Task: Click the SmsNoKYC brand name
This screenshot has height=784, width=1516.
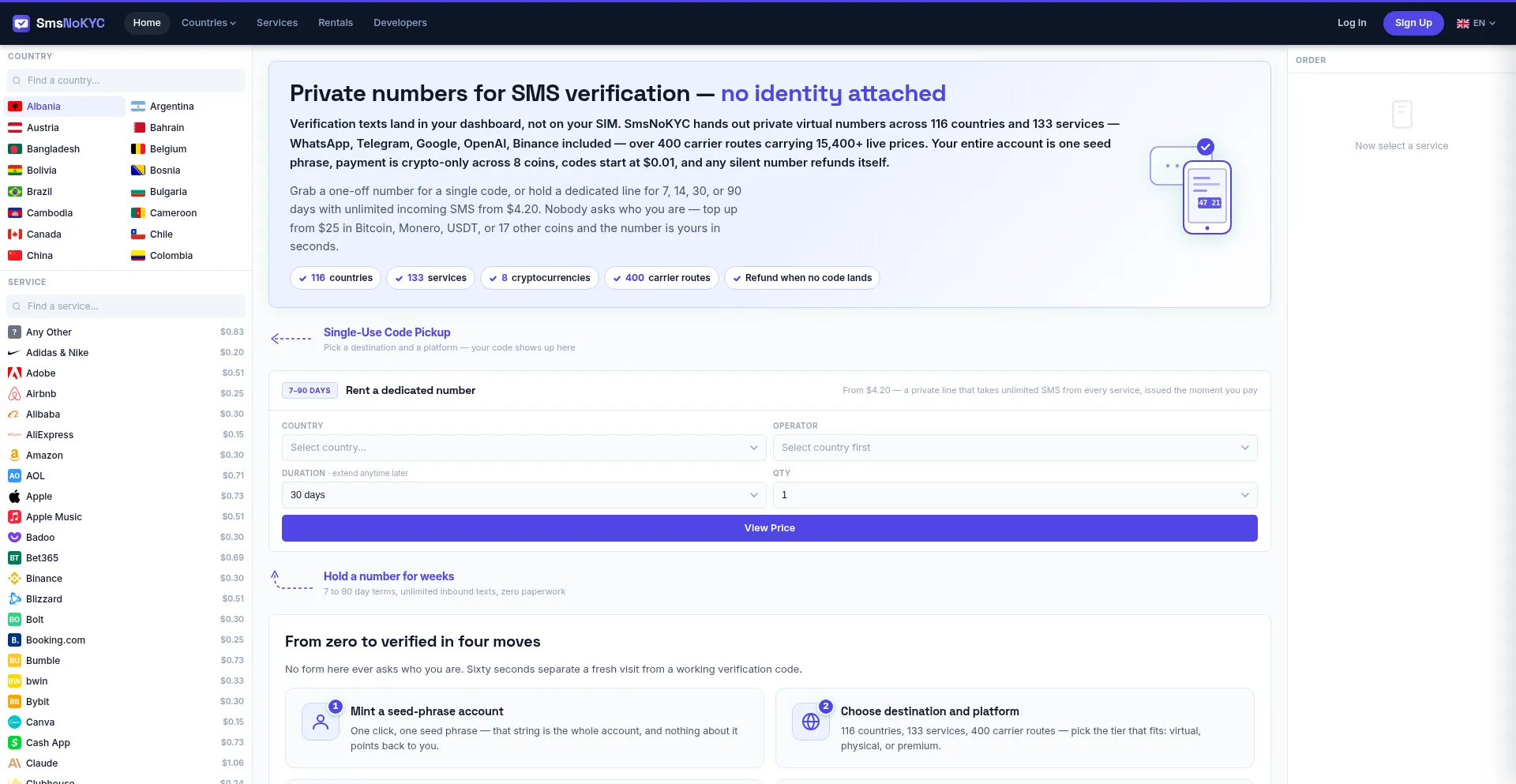Action: coord(70,23)
